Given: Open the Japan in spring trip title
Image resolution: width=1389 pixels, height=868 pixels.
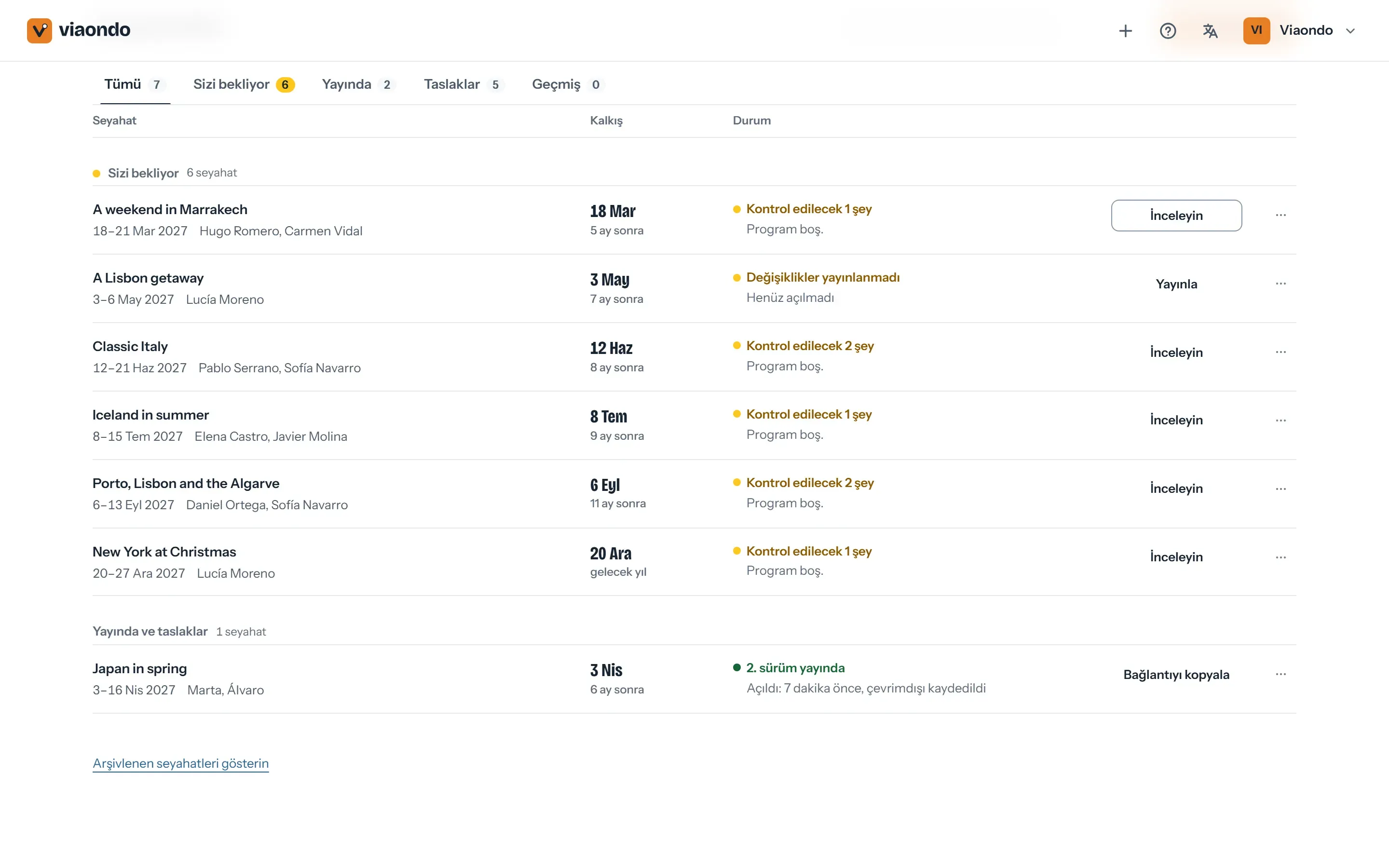Looking at the screenshot, I should (139, 669).
